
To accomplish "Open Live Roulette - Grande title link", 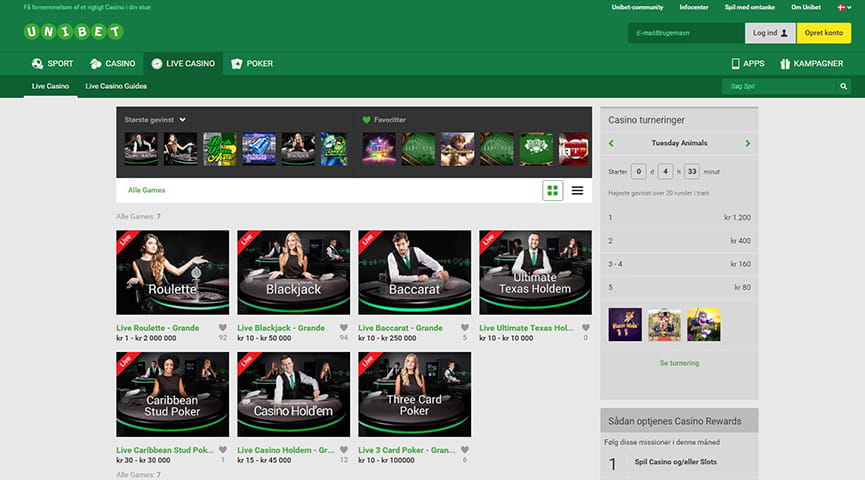I will (157, 328).
